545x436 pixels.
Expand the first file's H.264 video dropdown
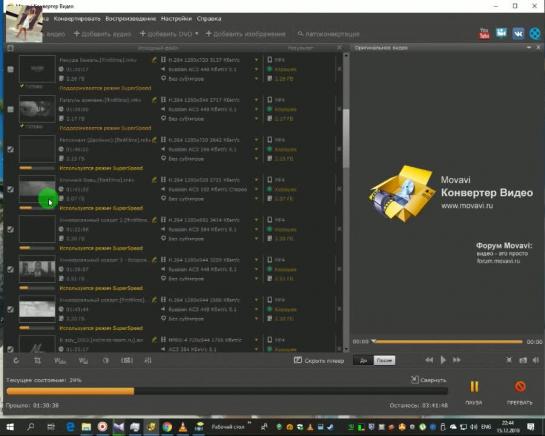pyautogui.click(x=257, y=60)
